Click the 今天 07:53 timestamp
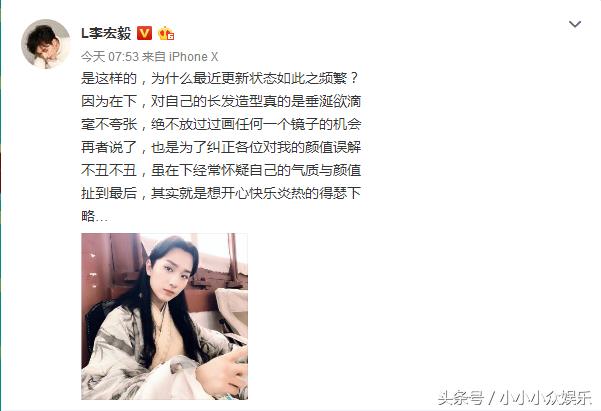This screenshot has width=601, height=411. [x=110, y=57]
